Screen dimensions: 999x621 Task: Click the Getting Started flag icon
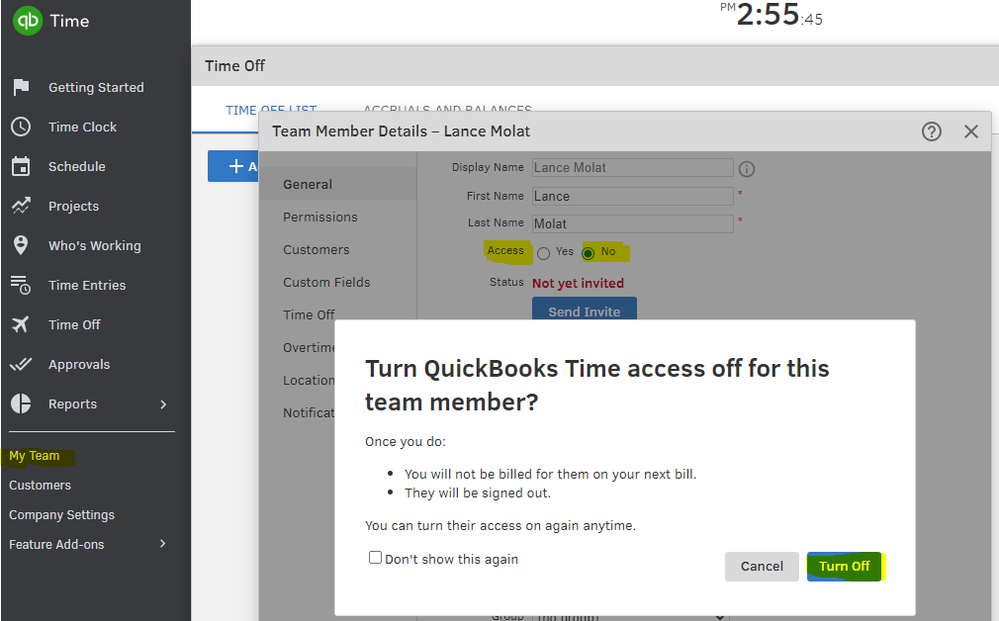(21, 87)
